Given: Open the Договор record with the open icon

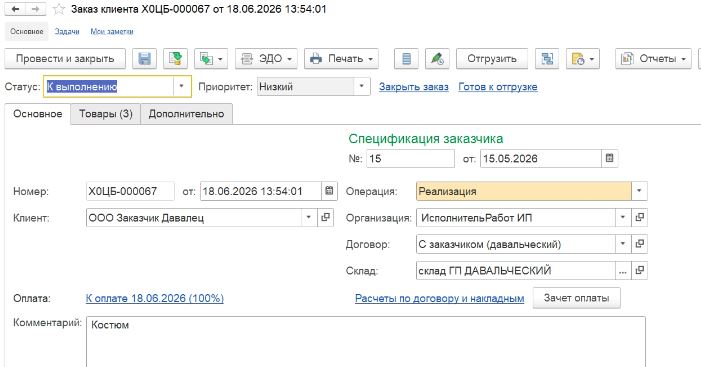Looking at the screenshot, I should (x=640, y=244).
